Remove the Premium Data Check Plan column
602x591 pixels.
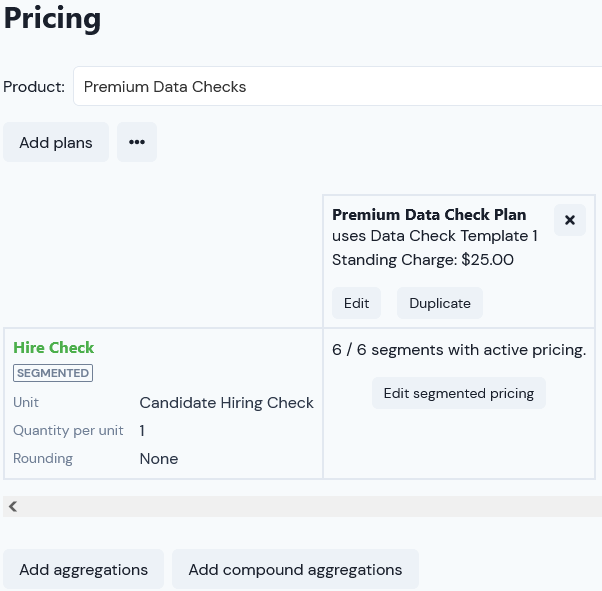coord(570,220)
